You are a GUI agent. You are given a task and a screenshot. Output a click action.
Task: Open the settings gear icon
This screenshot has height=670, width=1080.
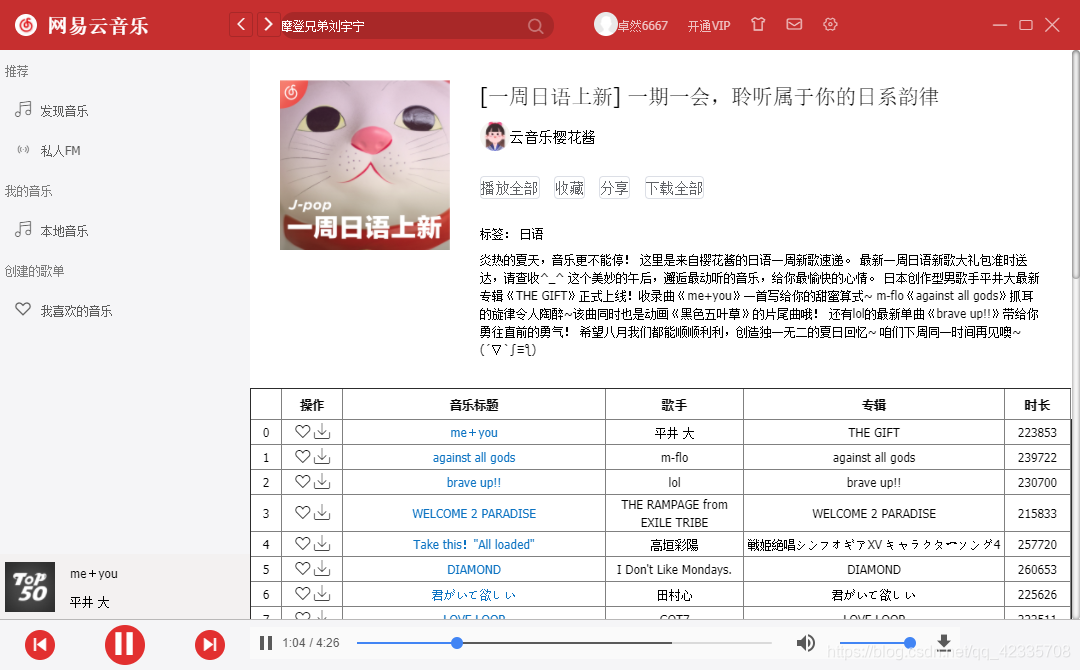click(830, 24)
